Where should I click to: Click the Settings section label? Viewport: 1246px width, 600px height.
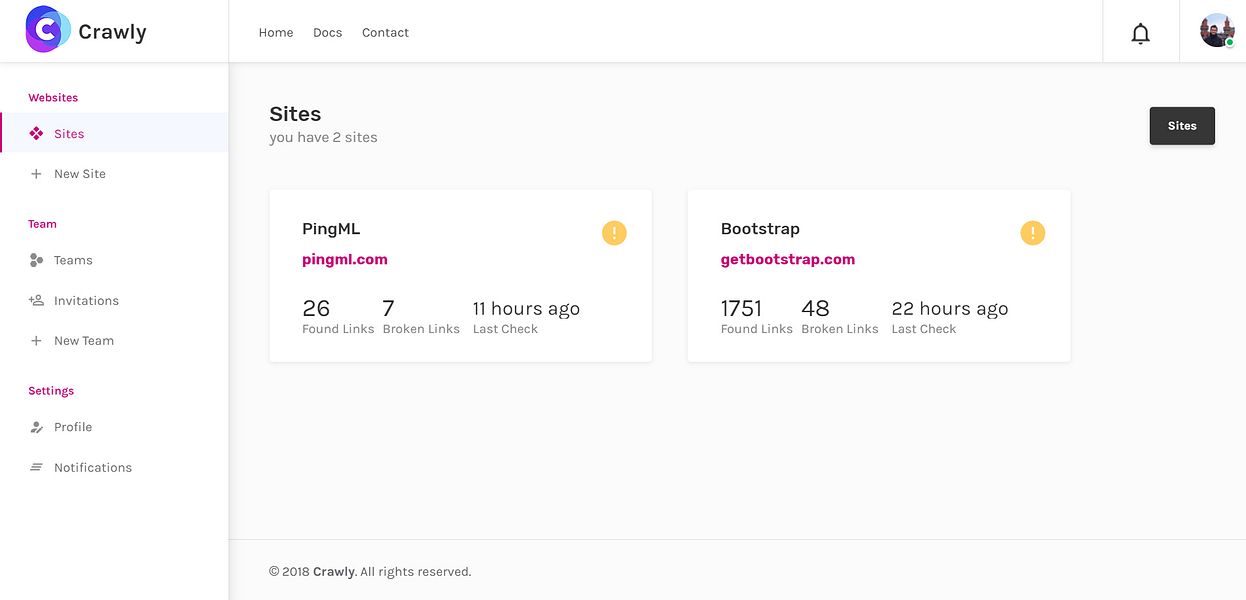click(x=51, y=391)
